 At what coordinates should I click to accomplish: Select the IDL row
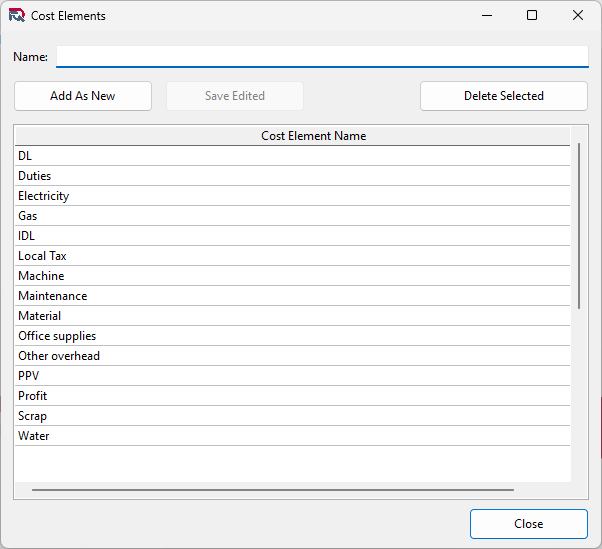coord(293,236)
